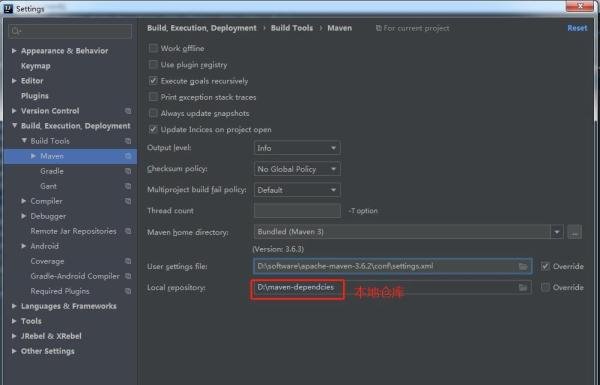Open the Checksum policy dropdown

(297, 169)
